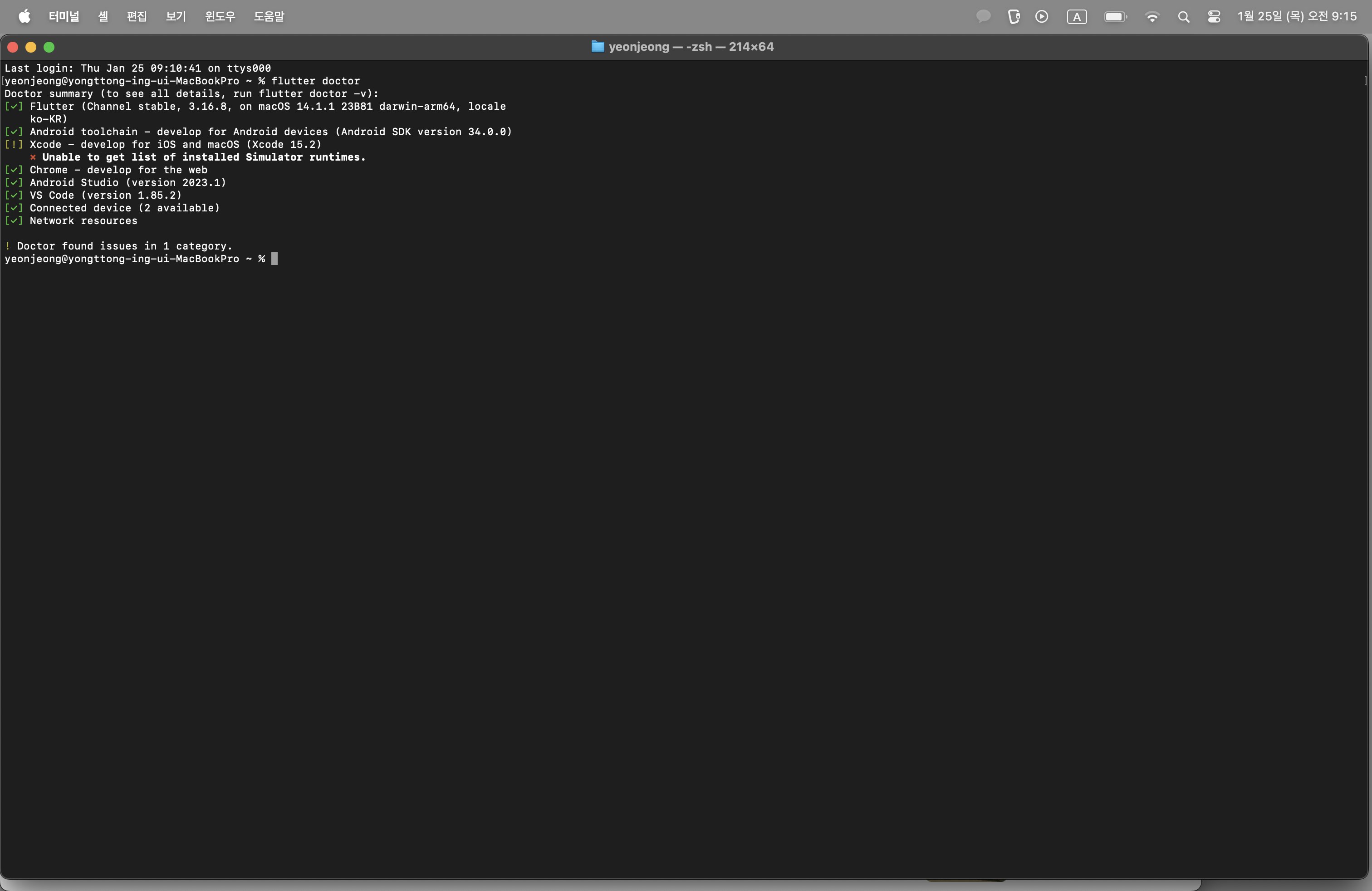This screenshot has height=891, width=1372.
Task: Open the 터미널 menu
Action: [x=64, y=16]
